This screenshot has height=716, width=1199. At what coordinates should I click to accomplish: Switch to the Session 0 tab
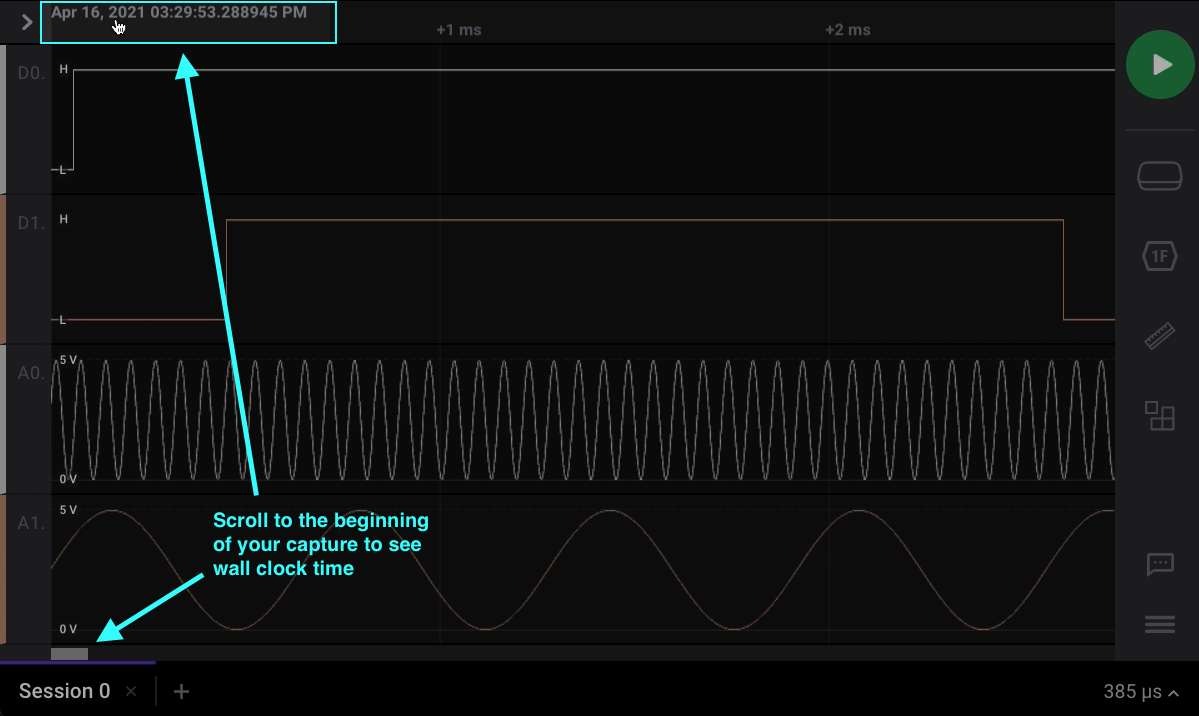(x=64, y=691)
